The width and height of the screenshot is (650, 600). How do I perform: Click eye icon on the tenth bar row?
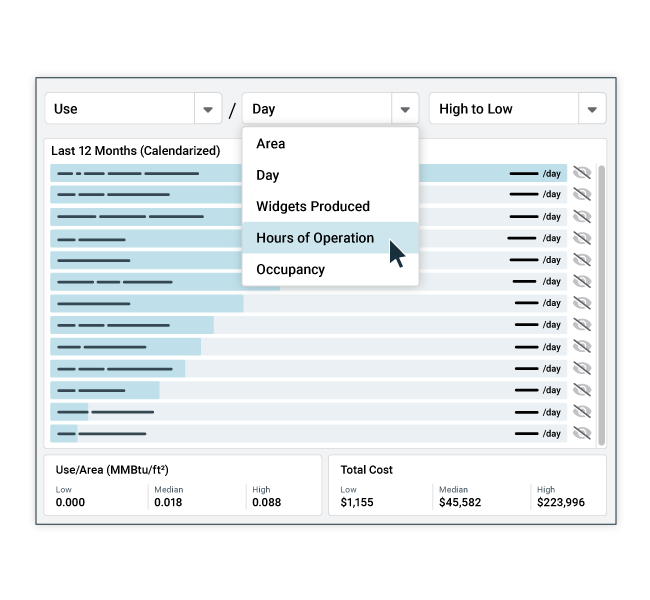582,368
